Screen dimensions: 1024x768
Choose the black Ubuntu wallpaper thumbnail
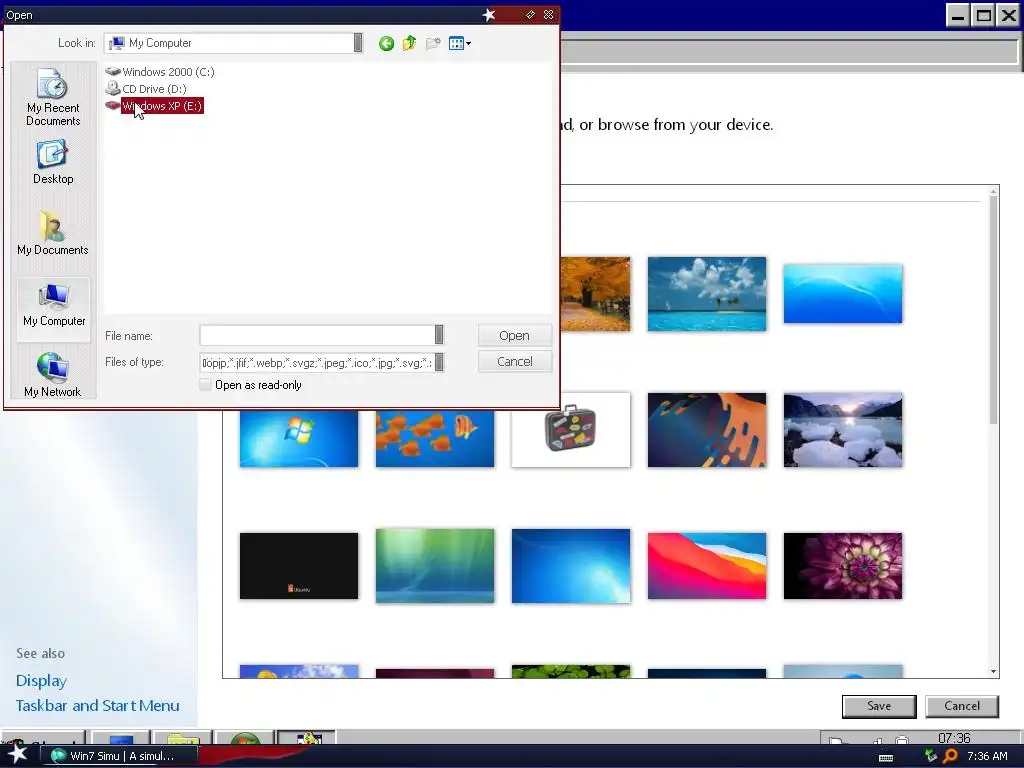pos(298,566)
